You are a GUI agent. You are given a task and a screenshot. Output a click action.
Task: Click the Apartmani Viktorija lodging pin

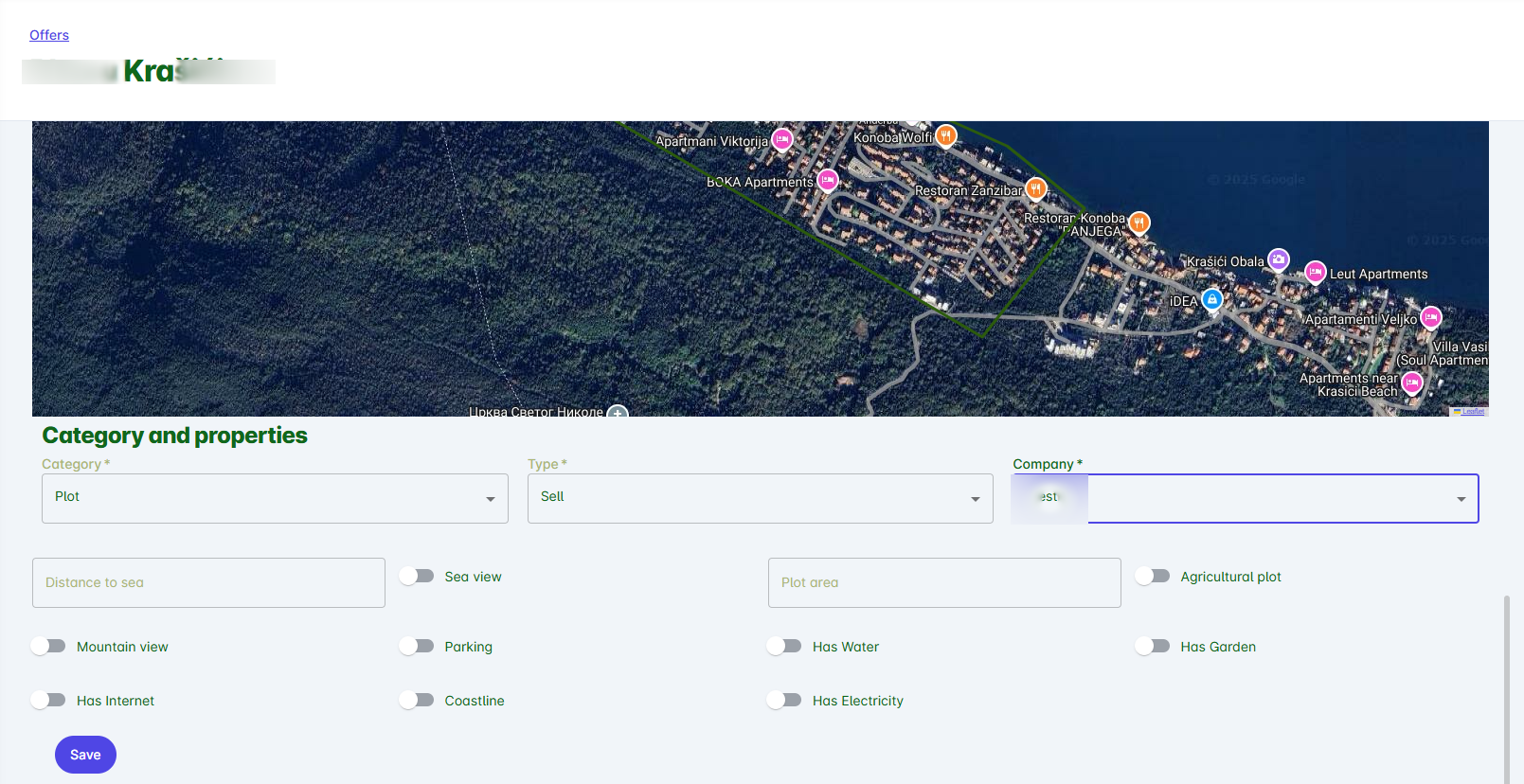(x=782, y=139)
